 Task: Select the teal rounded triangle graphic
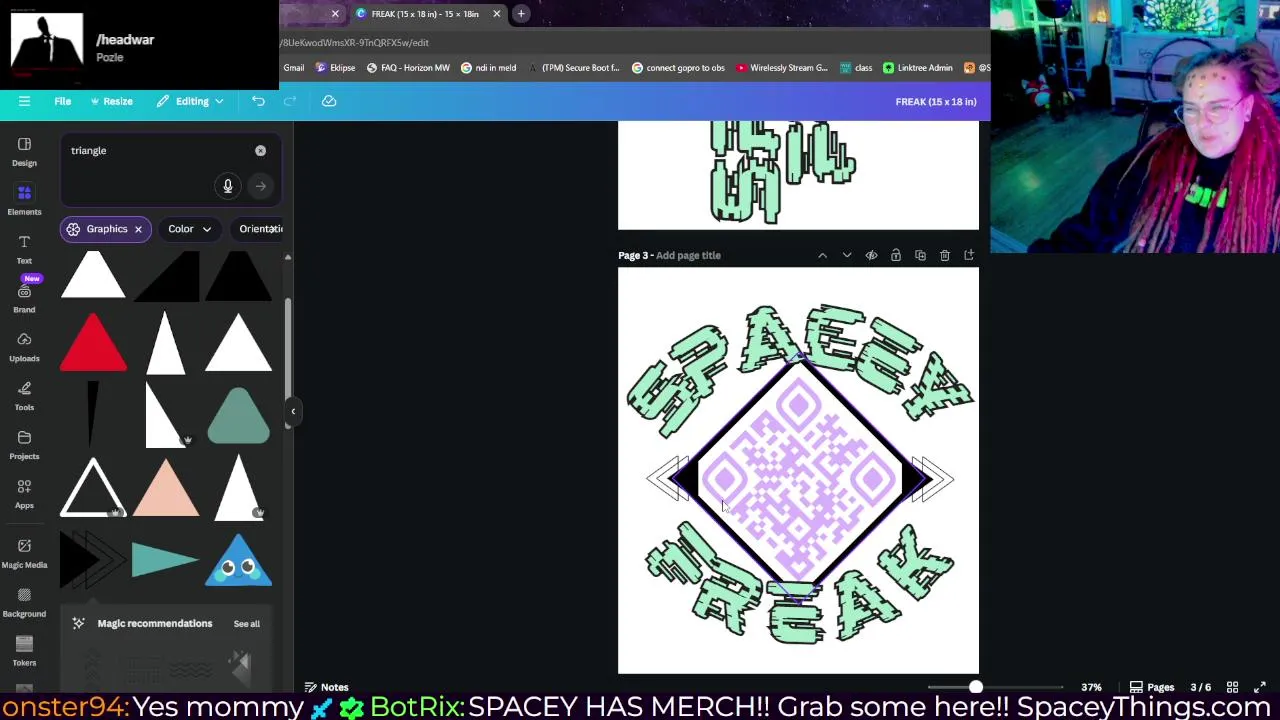[x=238, y=415]
